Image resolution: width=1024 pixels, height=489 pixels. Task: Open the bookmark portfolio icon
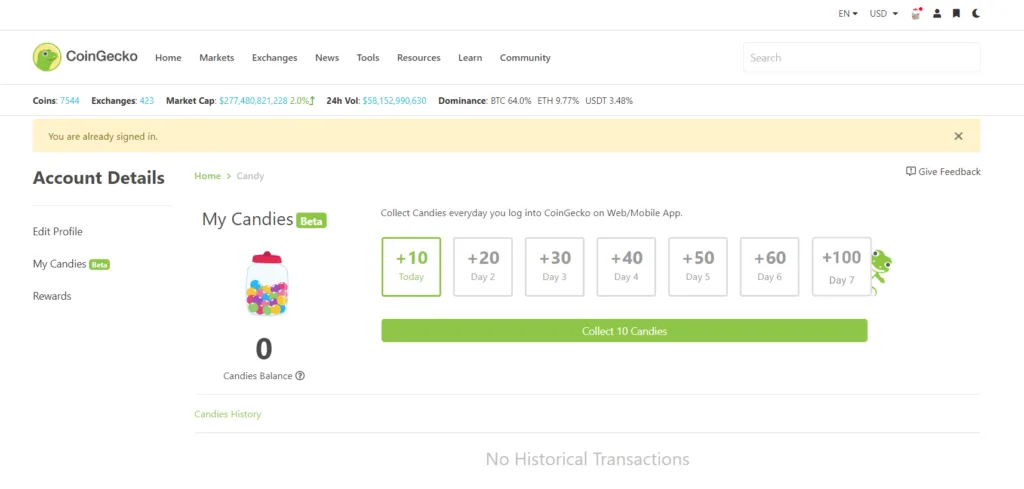coord(956,14)
